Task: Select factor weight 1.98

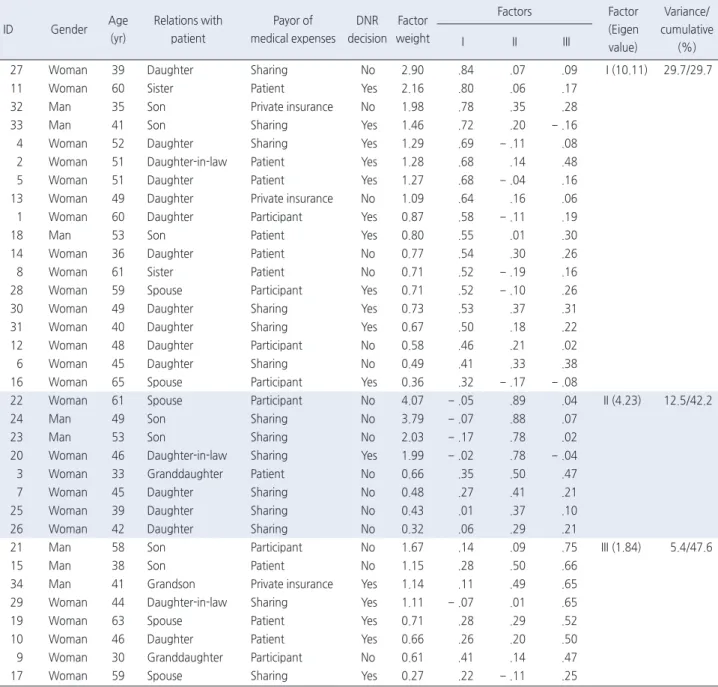Action: (413, 107)
